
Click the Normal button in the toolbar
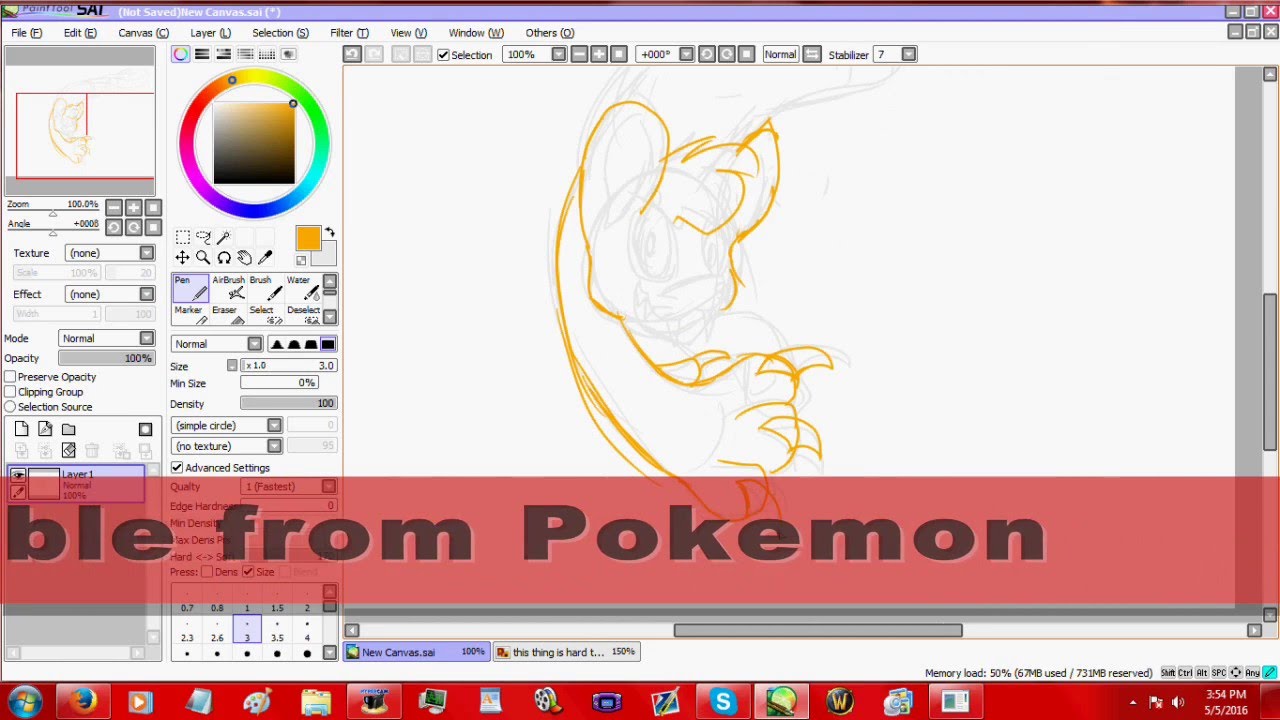(780, 54)
